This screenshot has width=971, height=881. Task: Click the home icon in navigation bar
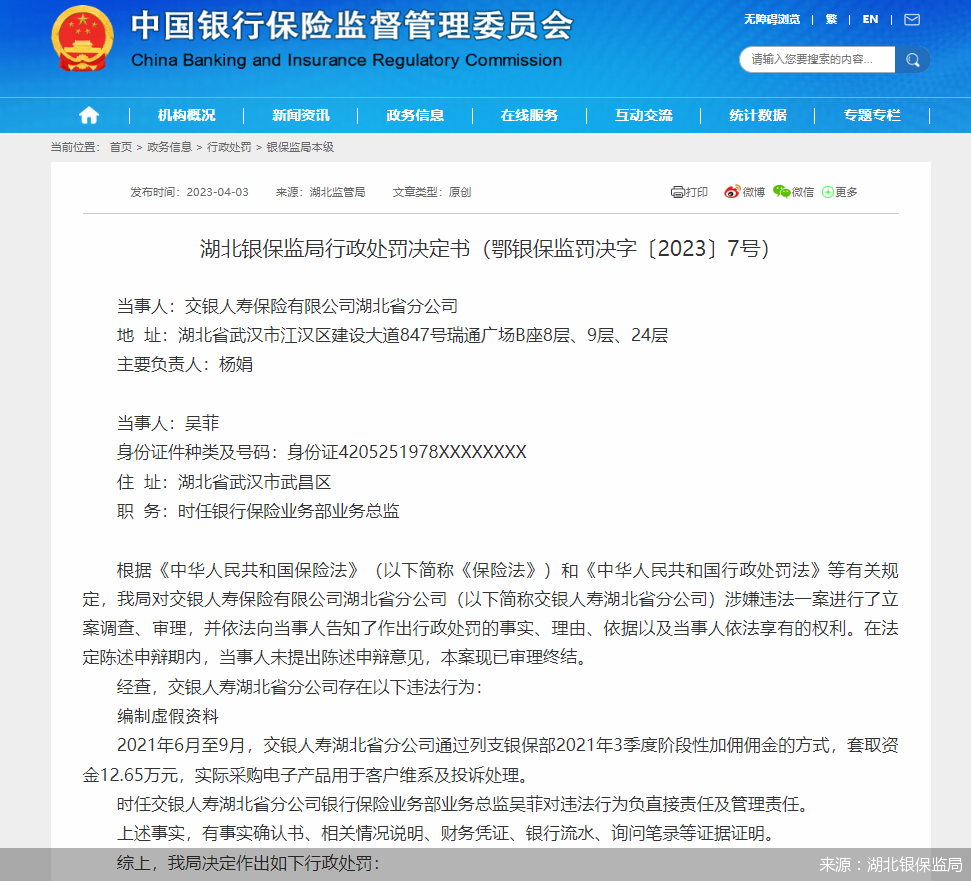coord(88,115)
